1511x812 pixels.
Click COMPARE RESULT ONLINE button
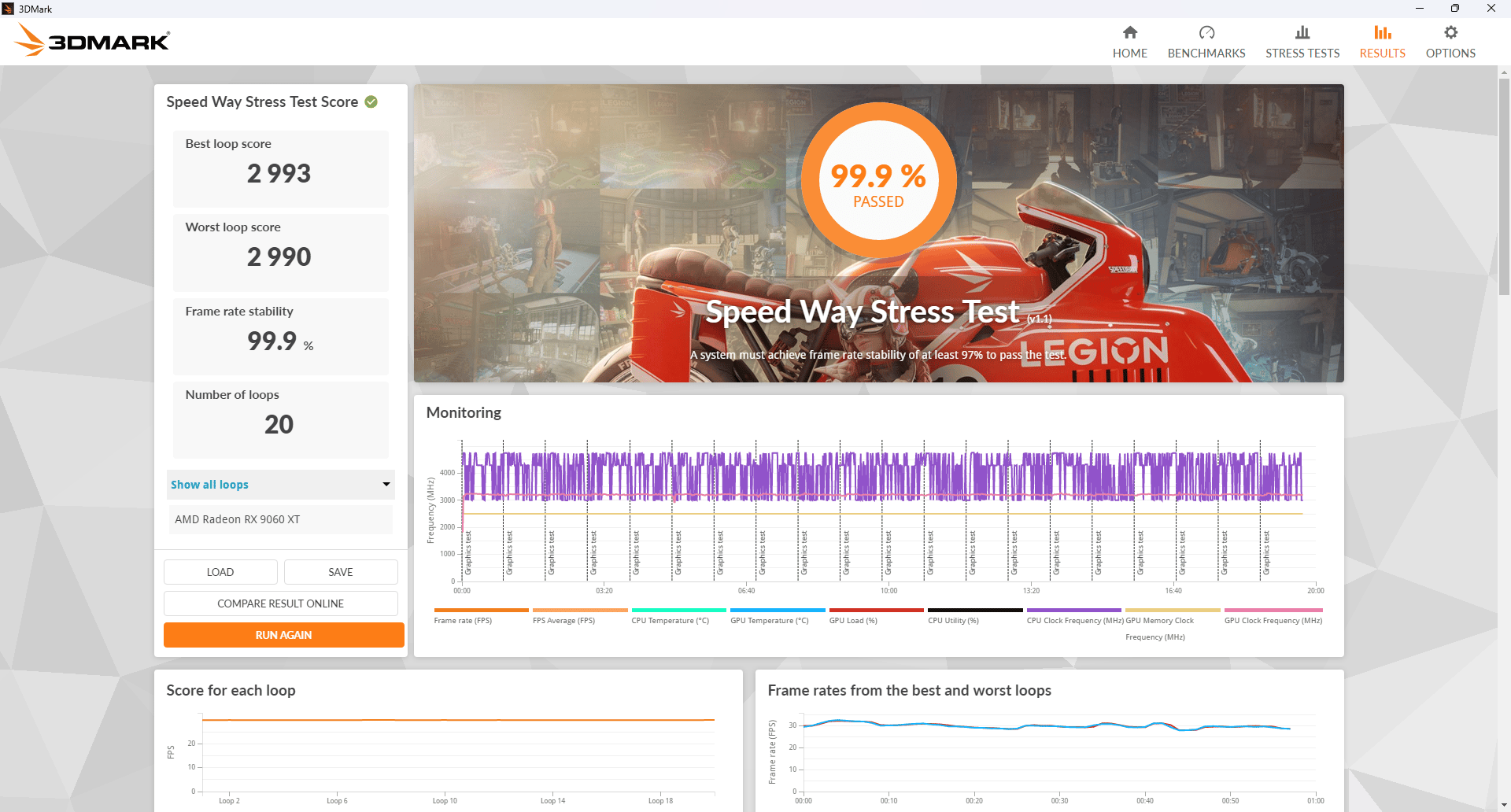click(281, 603)
